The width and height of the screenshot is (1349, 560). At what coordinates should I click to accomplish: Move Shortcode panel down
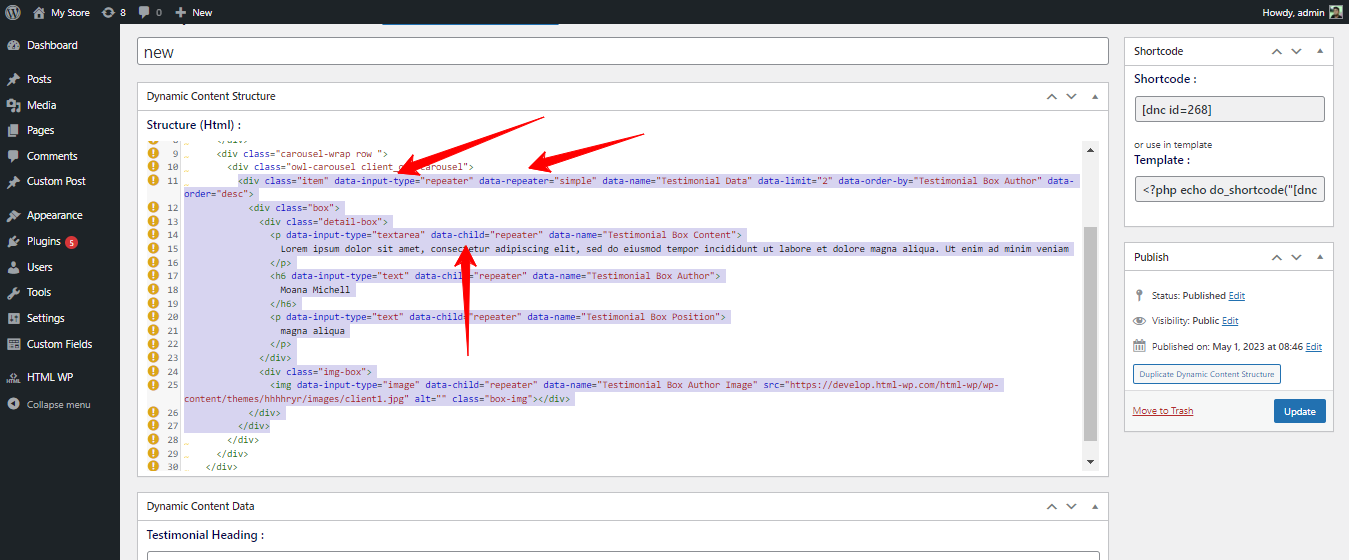[x=1296, y=51]
